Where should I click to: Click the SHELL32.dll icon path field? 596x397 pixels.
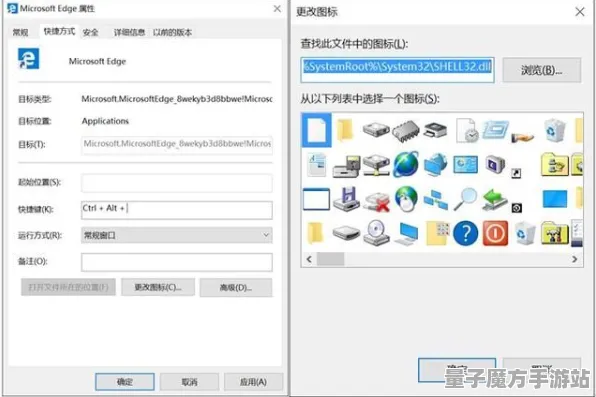(397, 70)
